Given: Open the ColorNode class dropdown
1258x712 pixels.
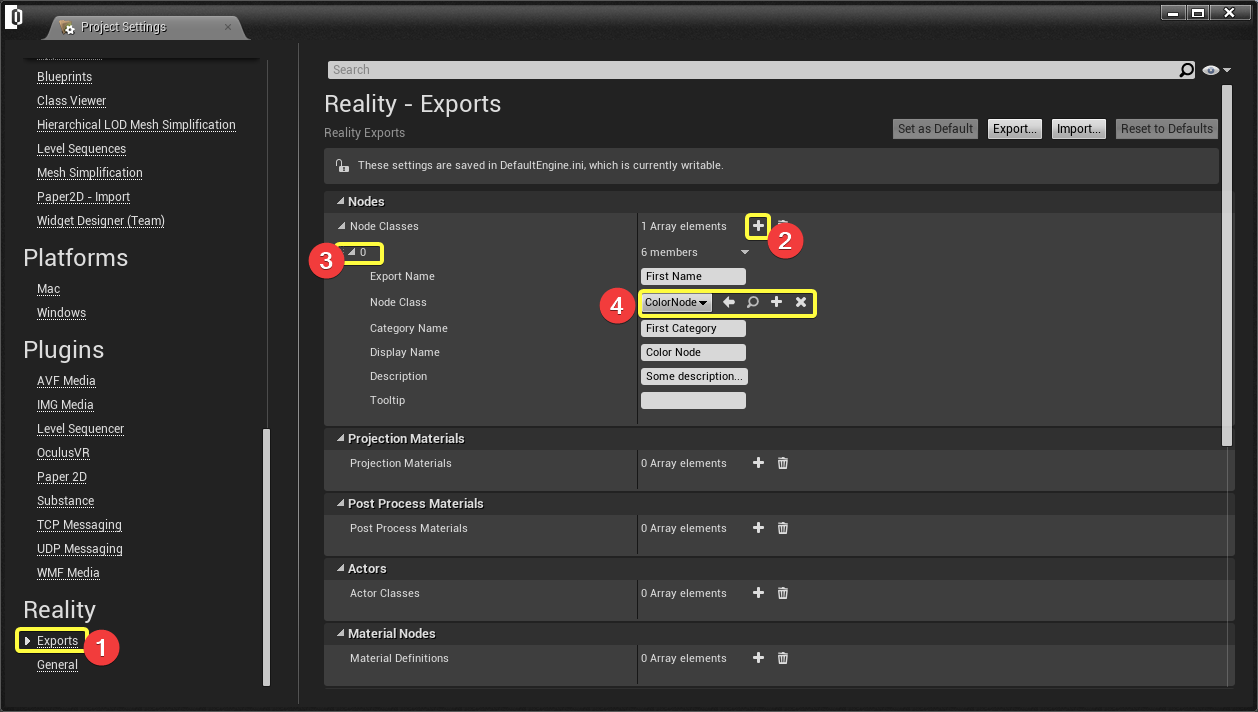Looking at the screenshot, I should pos(676,302).
